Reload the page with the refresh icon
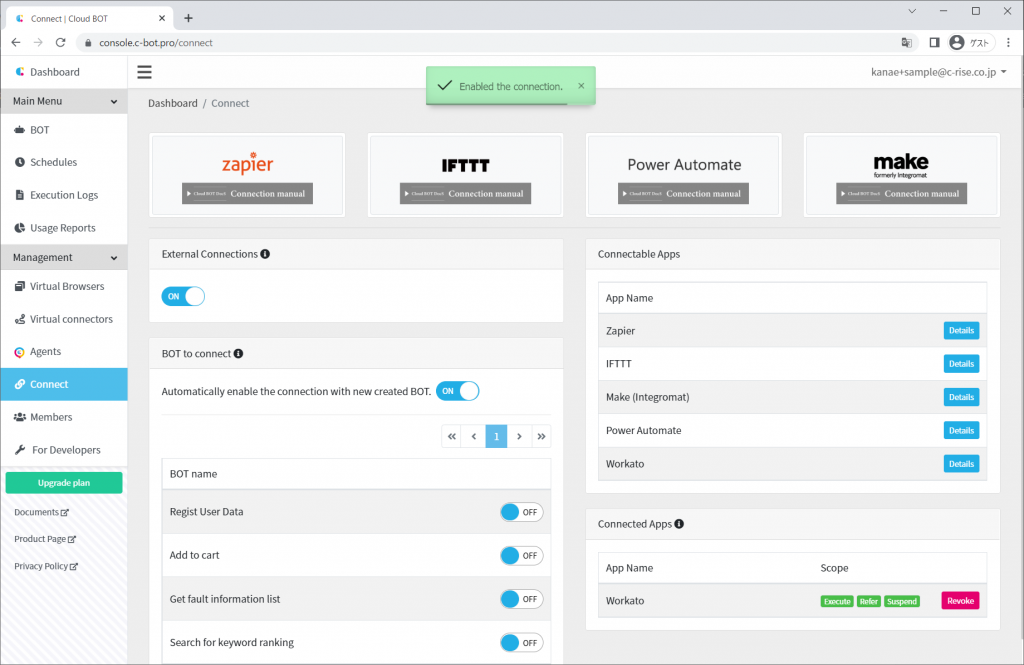The height and width of the screenshot is (665, 1024). 61,42
